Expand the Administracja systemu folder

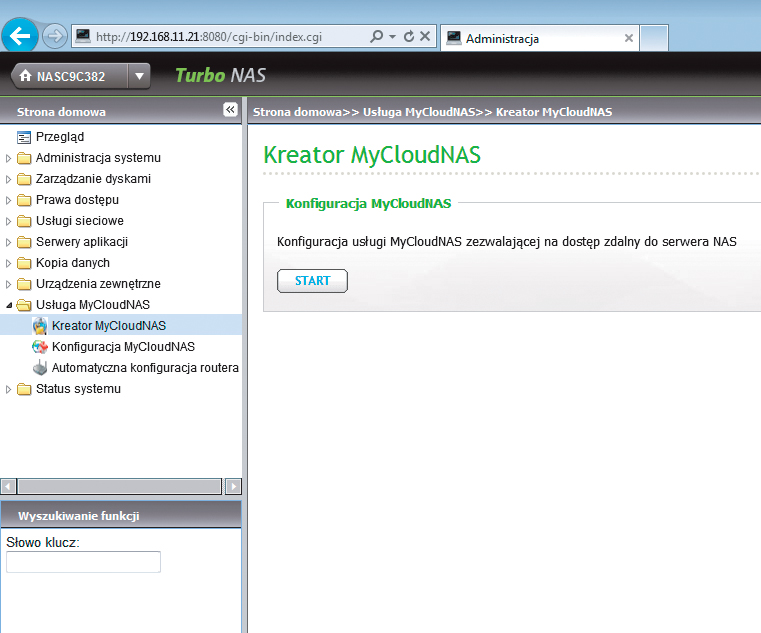(10, 158)
